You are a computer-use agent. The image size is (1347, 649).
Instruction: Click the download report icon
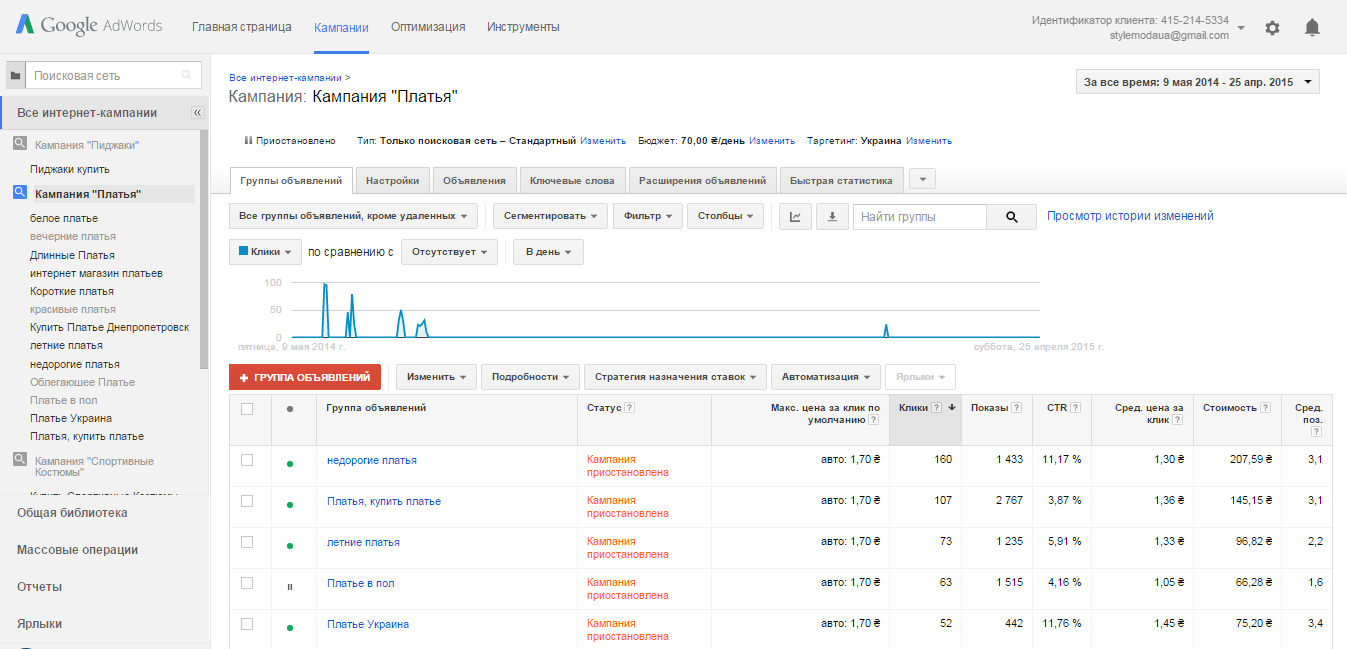pyautogui.click(x=832, y=216)
